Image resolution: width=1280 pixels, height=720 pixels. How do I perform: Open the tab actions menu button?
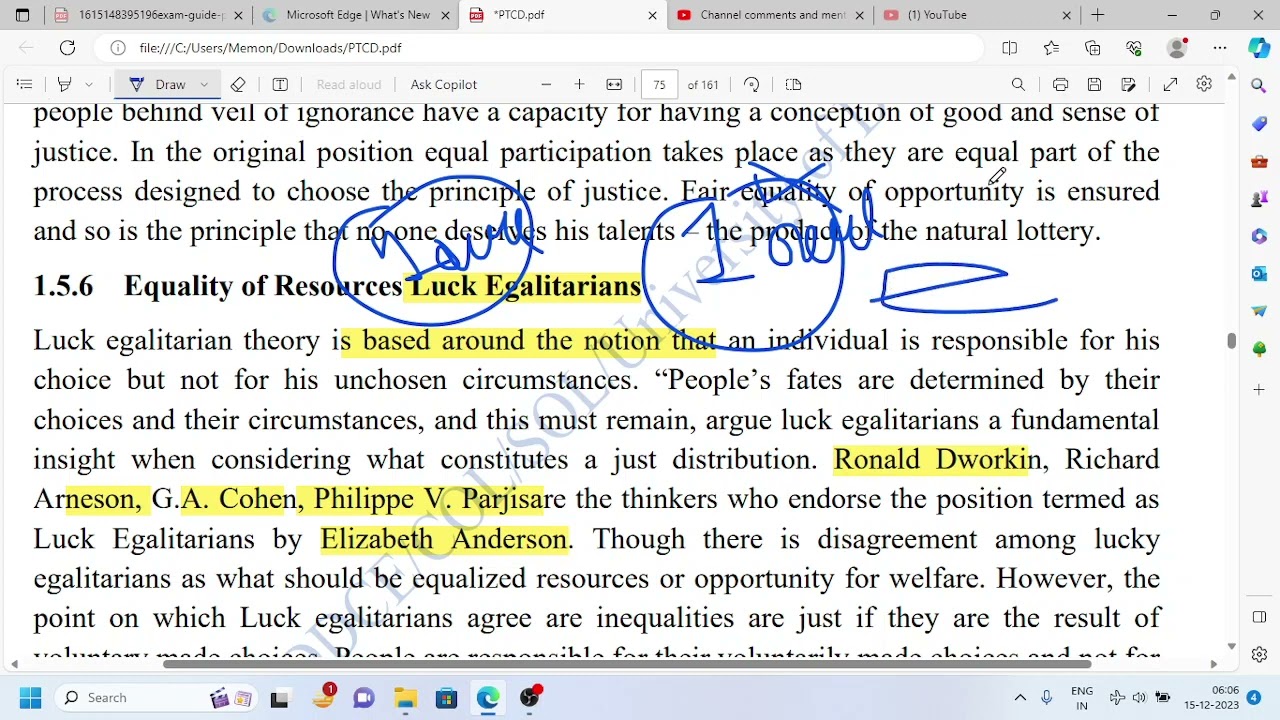pos(22,15)
